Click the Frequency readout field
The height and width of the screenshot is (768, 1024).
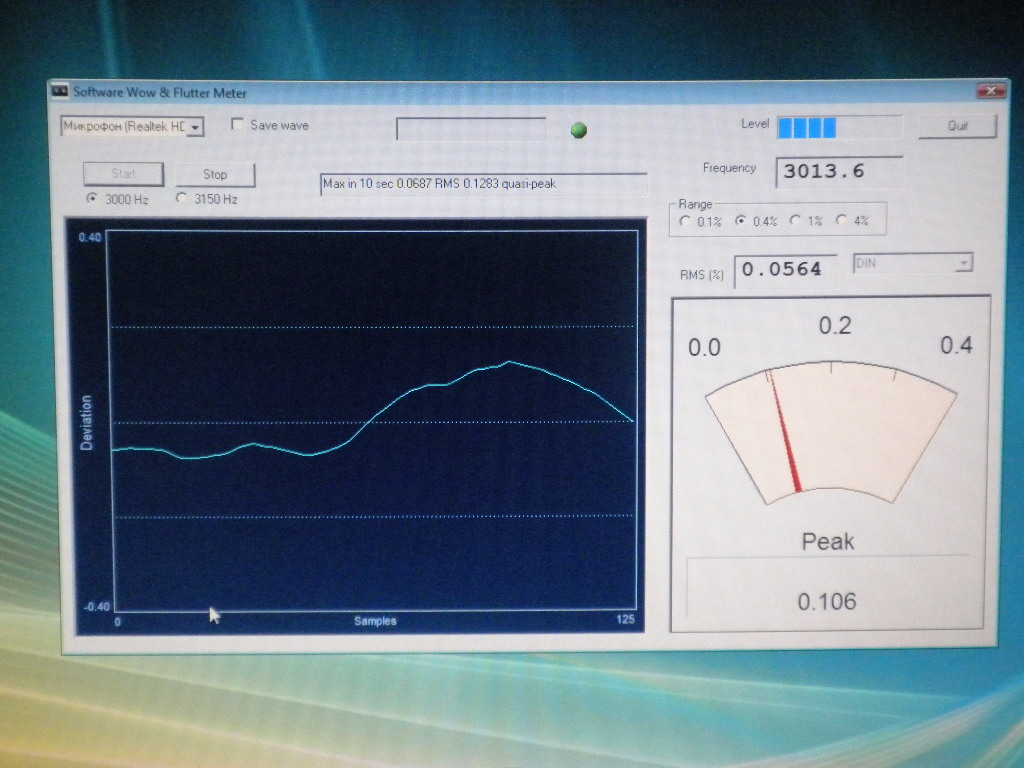point(839,171)
